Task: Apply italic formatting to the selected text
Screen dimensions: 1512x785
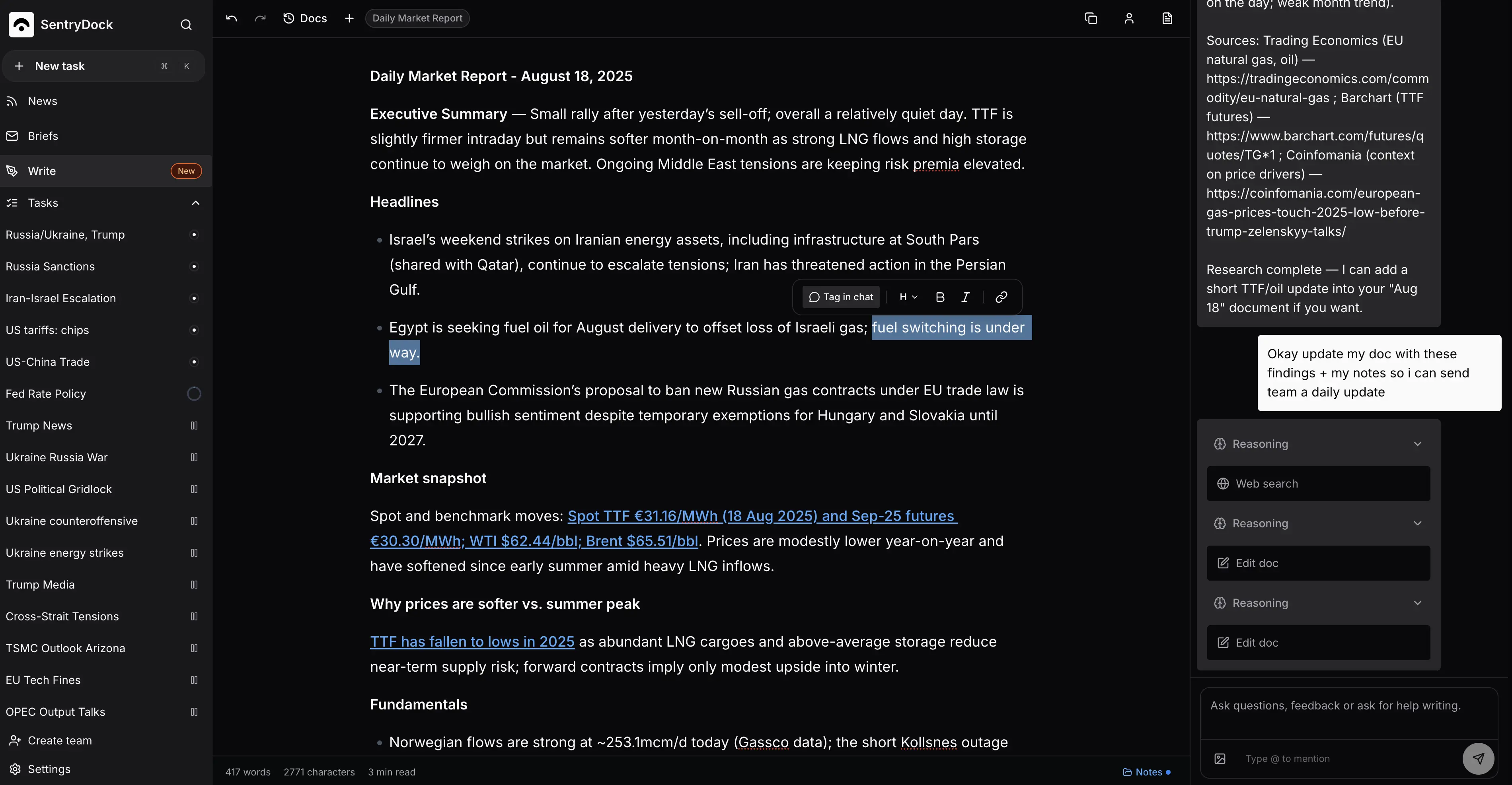Action: point(966,297)
